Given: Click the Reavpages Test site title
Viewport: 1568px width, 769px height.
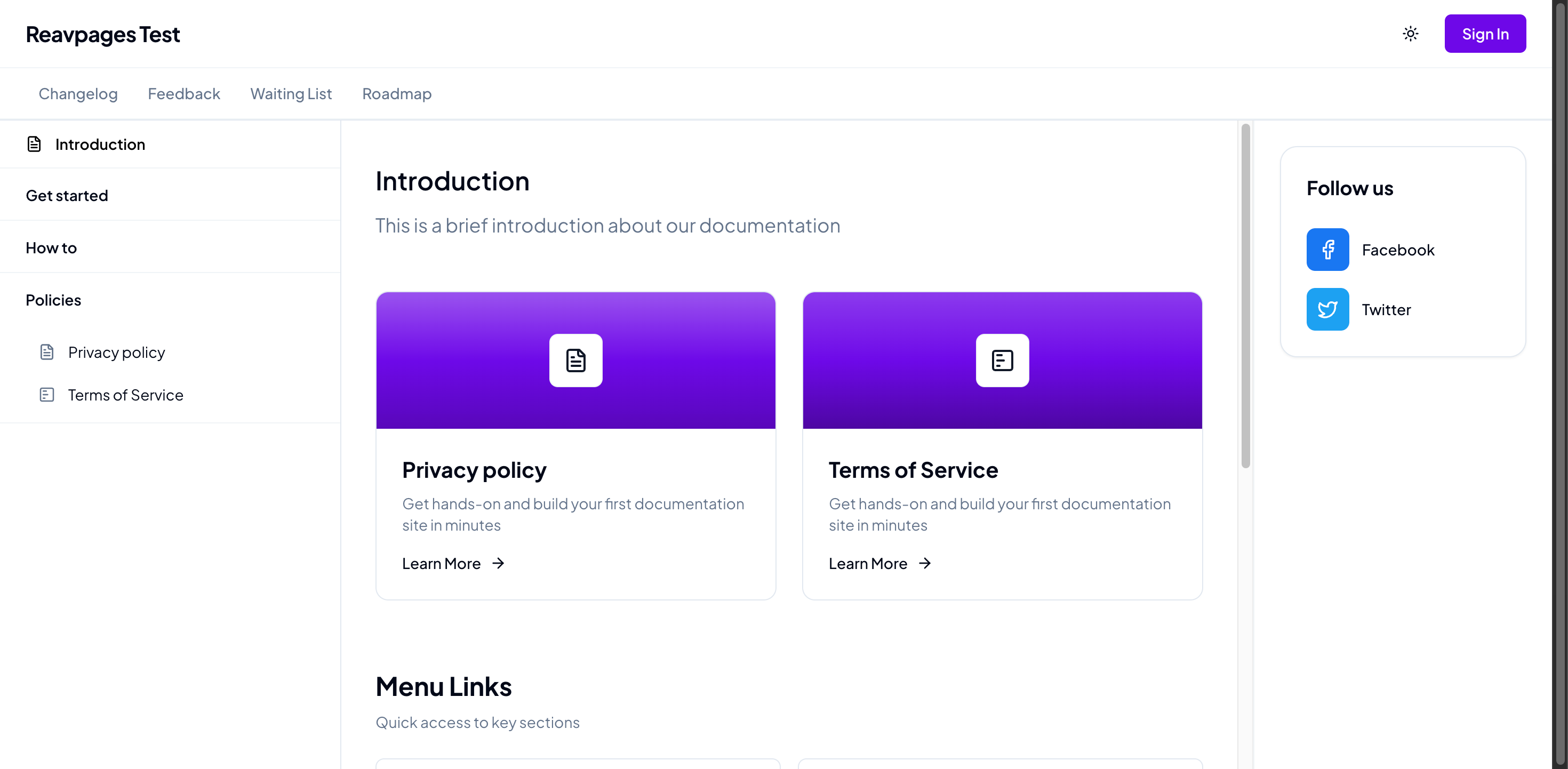Looking at the screenshot, I should point(102,34).
